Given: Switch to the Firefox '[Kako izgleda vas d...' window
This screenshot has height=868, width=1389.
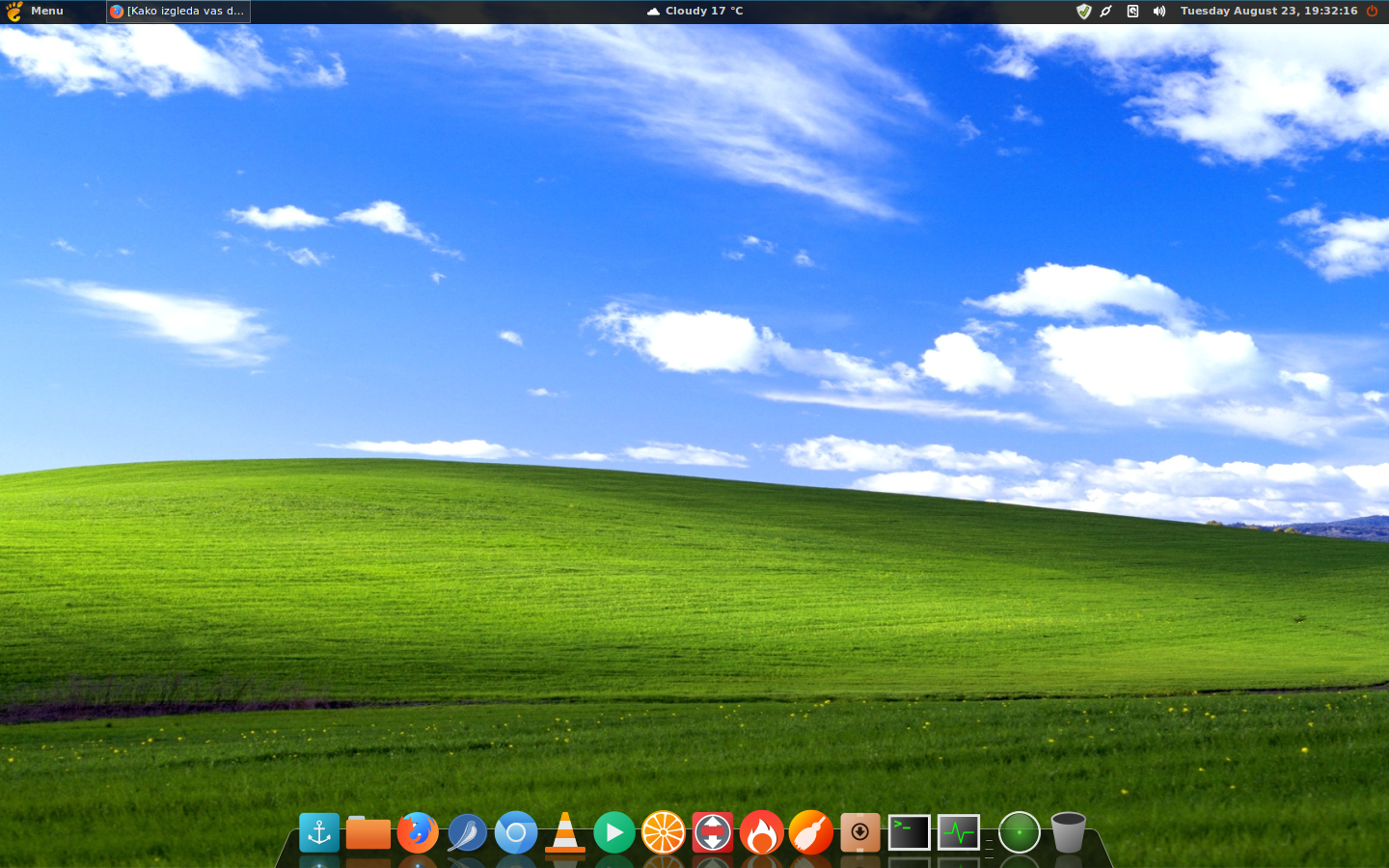Looking at the screenshot, I should 178,12.
